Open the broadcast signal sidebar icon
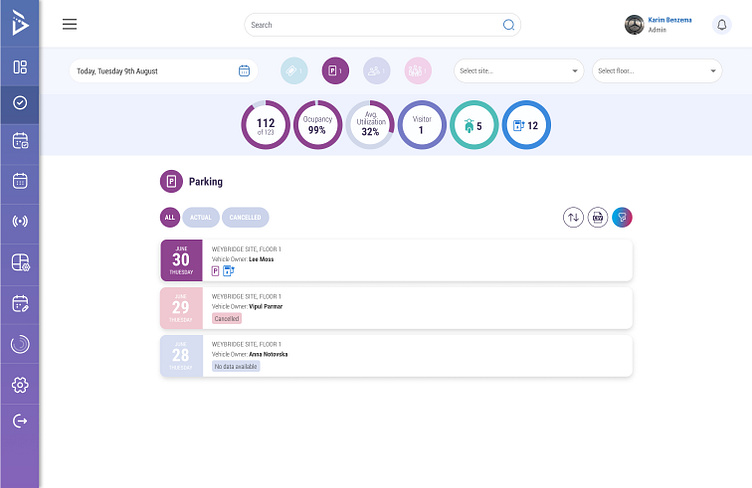This screenshot has height=488, width=752. pyautogui.click(x=20, y=221)
